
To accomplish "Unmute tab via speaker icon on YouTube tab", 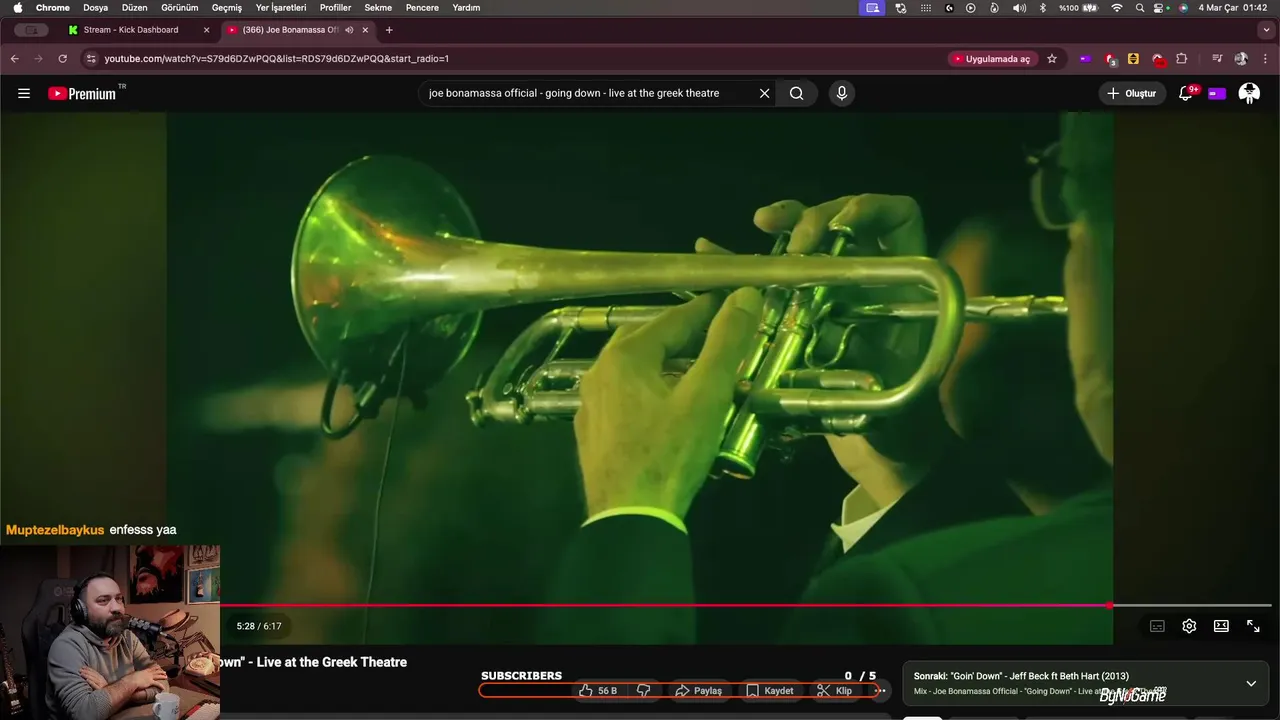I will coord(349,30).
